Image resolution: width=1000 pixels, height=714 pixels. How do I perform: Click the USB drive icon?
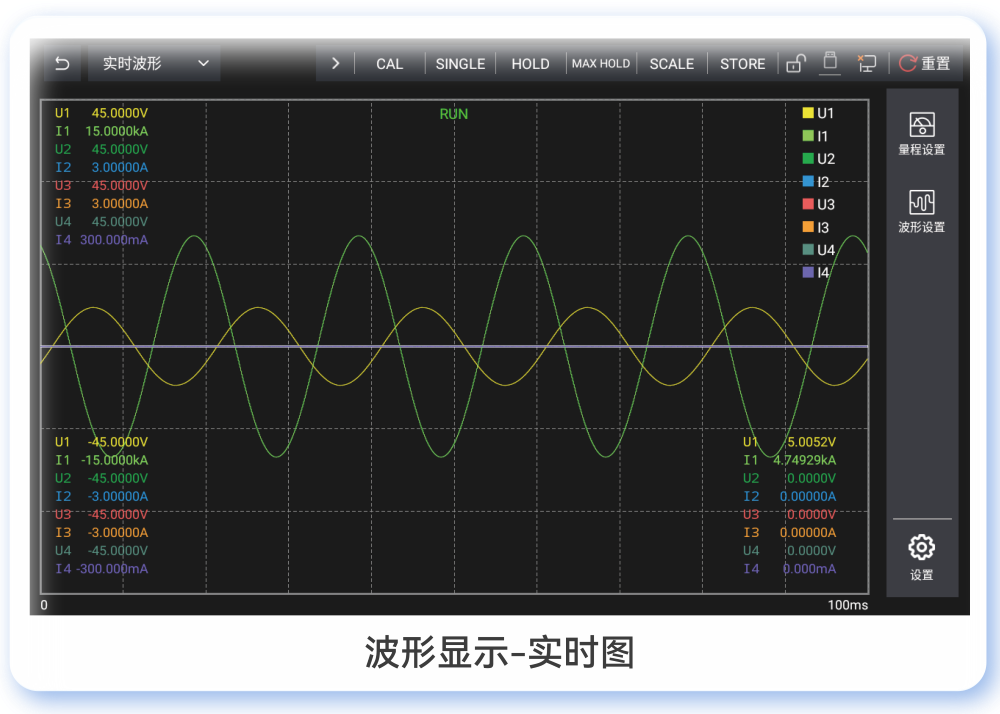click(x=829, y=63)
